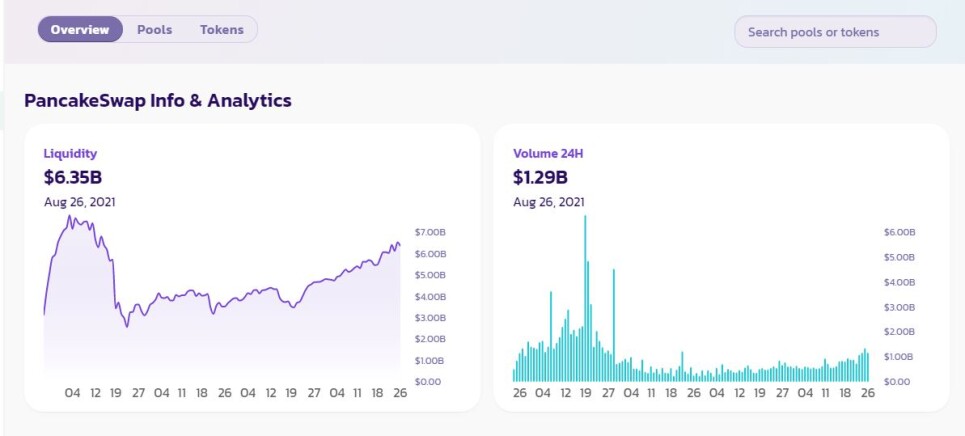
Task: Click the Volume 24H chart title
Action: point(548,154)
